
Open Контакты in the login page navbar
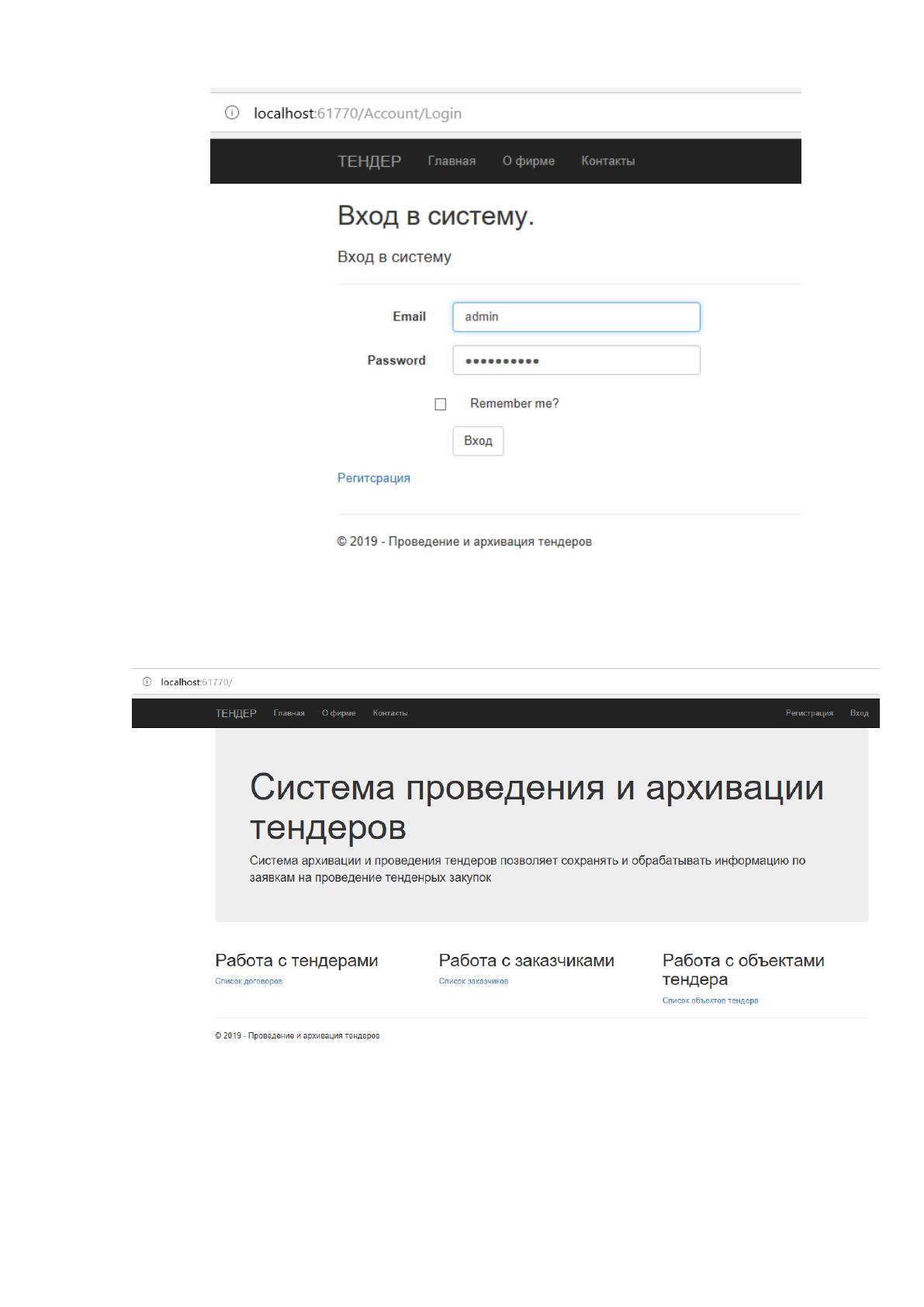[608, 161]
